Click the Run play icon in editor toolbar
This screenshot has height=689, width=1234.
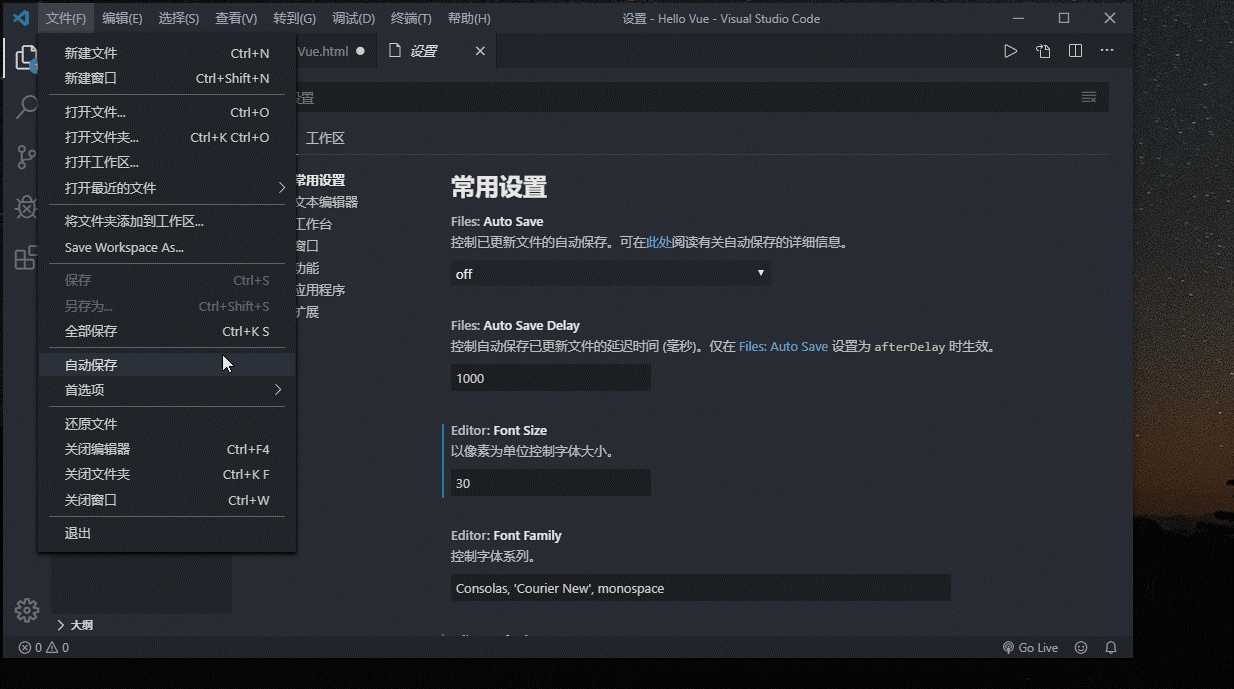tap(1011, 51)
